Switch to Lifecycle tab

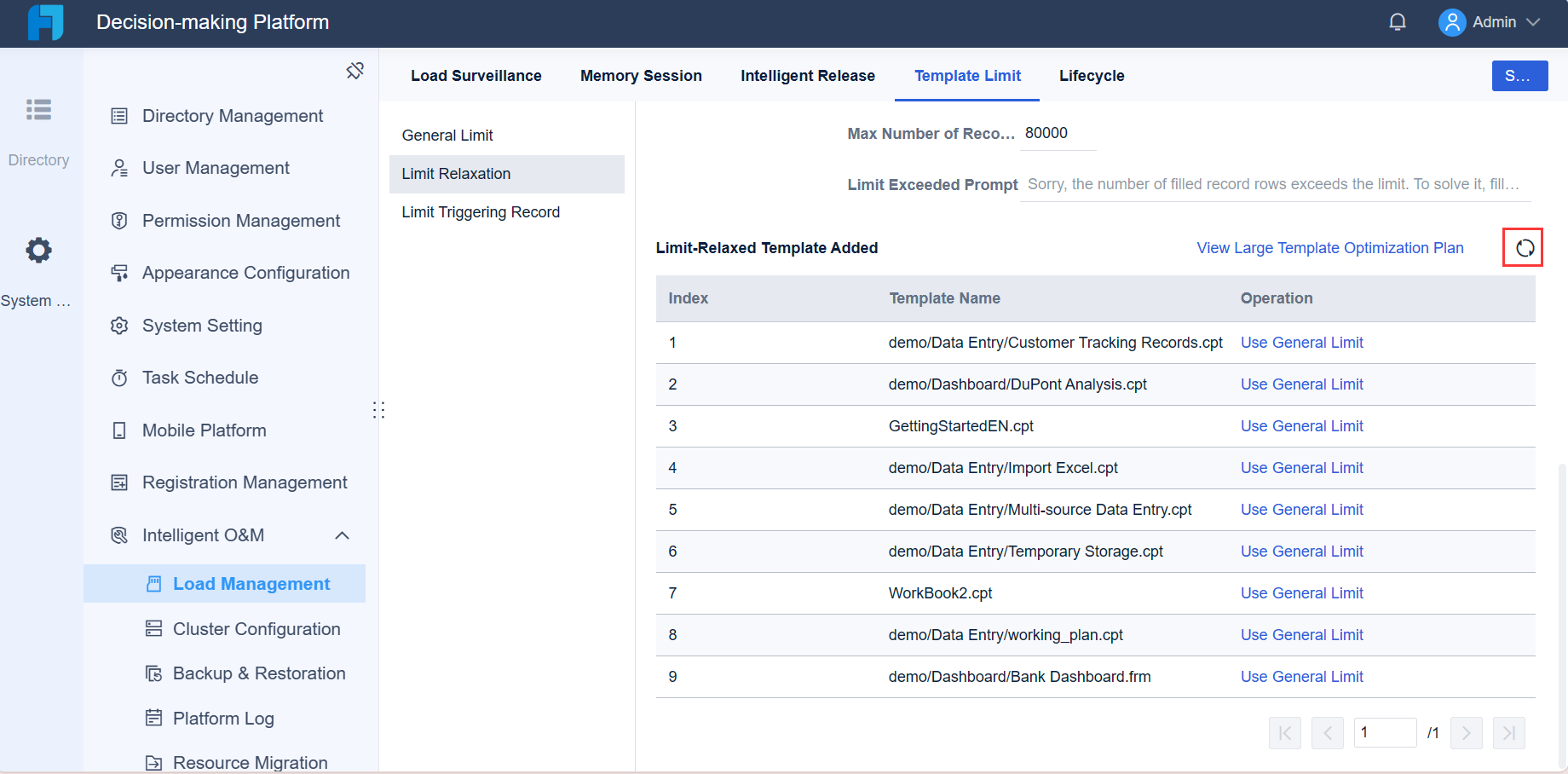pos(1092,76)
